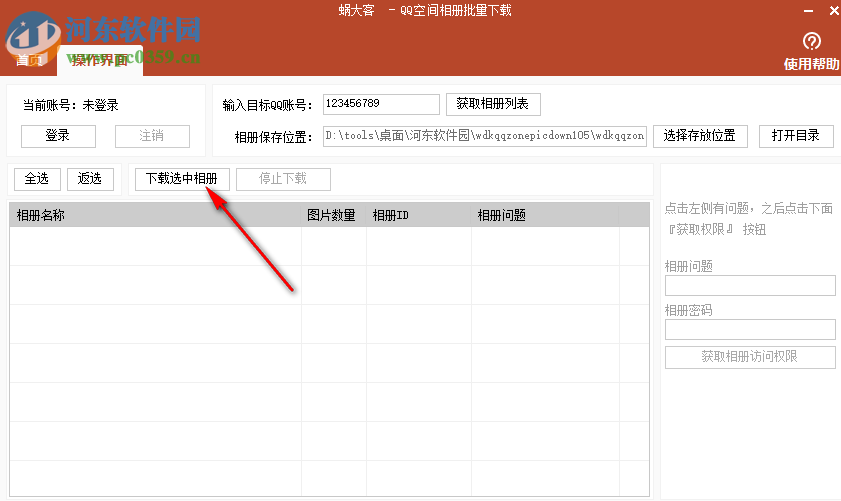Click the 停止下载 button
Screen dimensions: 841x501
pos(283,179)
